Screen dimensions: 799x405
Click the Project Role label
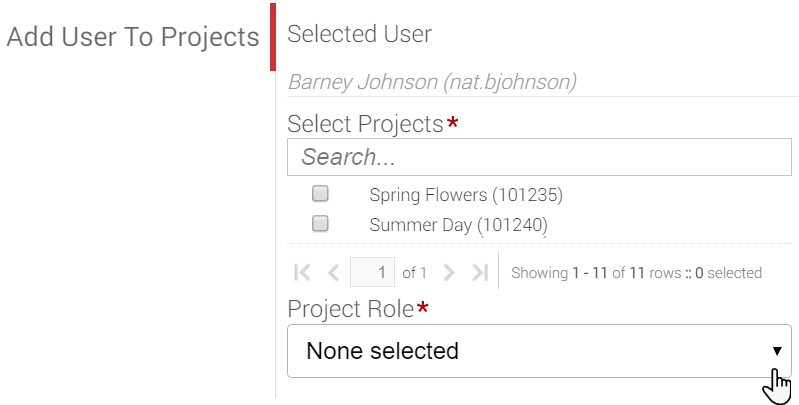(351, 309)
